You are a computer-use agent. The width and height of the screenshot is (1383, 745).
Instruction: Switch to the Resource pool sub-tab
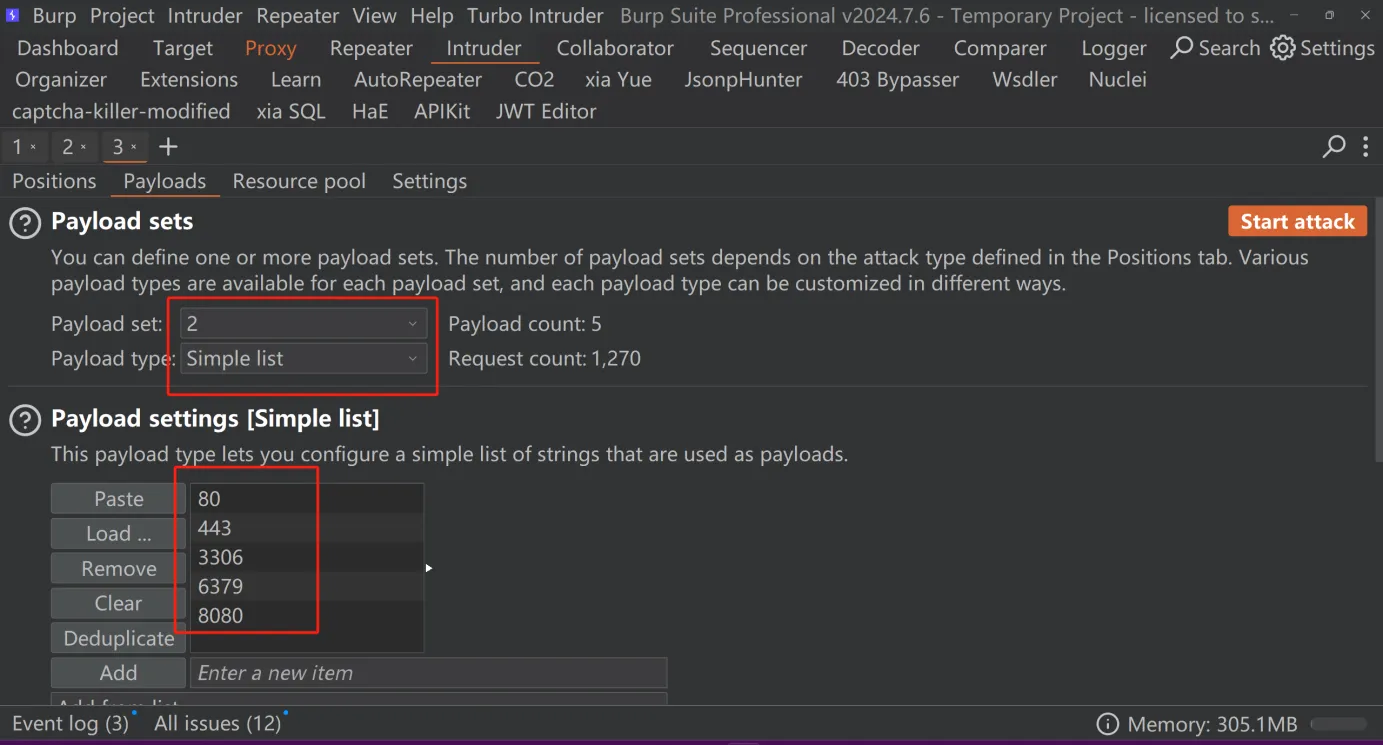(x=299, y=181)
